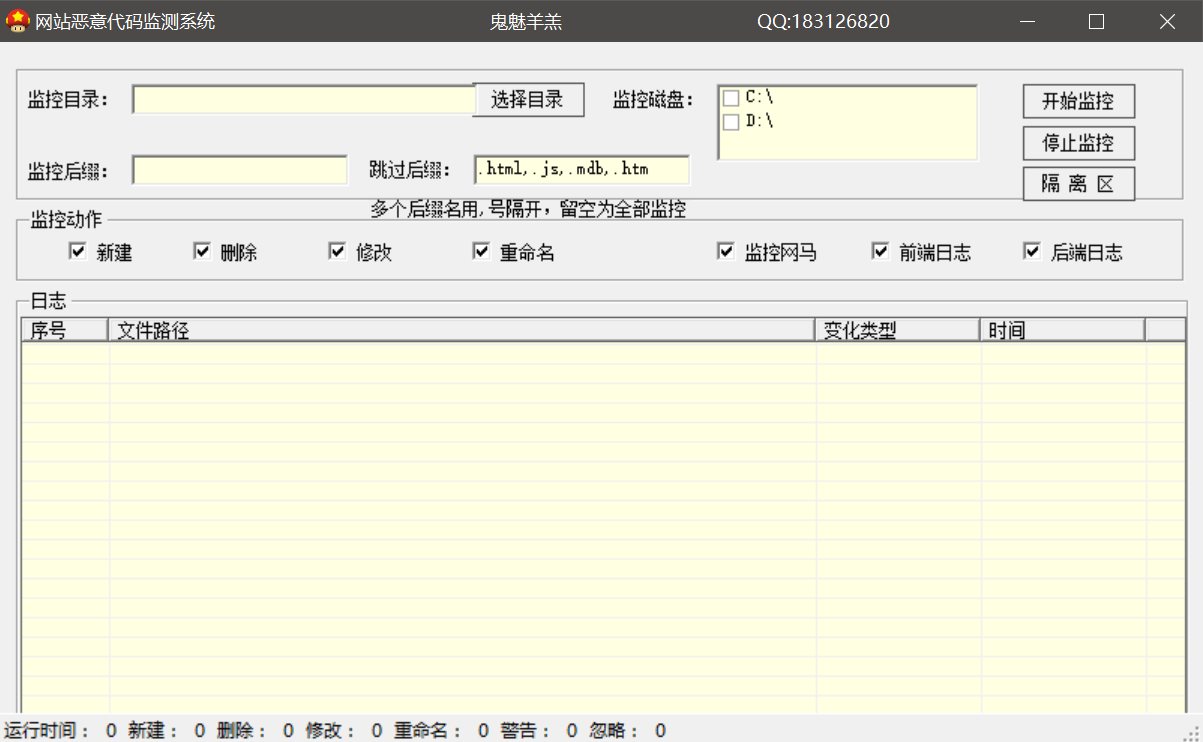The width and height of the screenshot is (1203, 742).
Task: Toggle the 新建 action checkbox
Action: click(77, 251)
